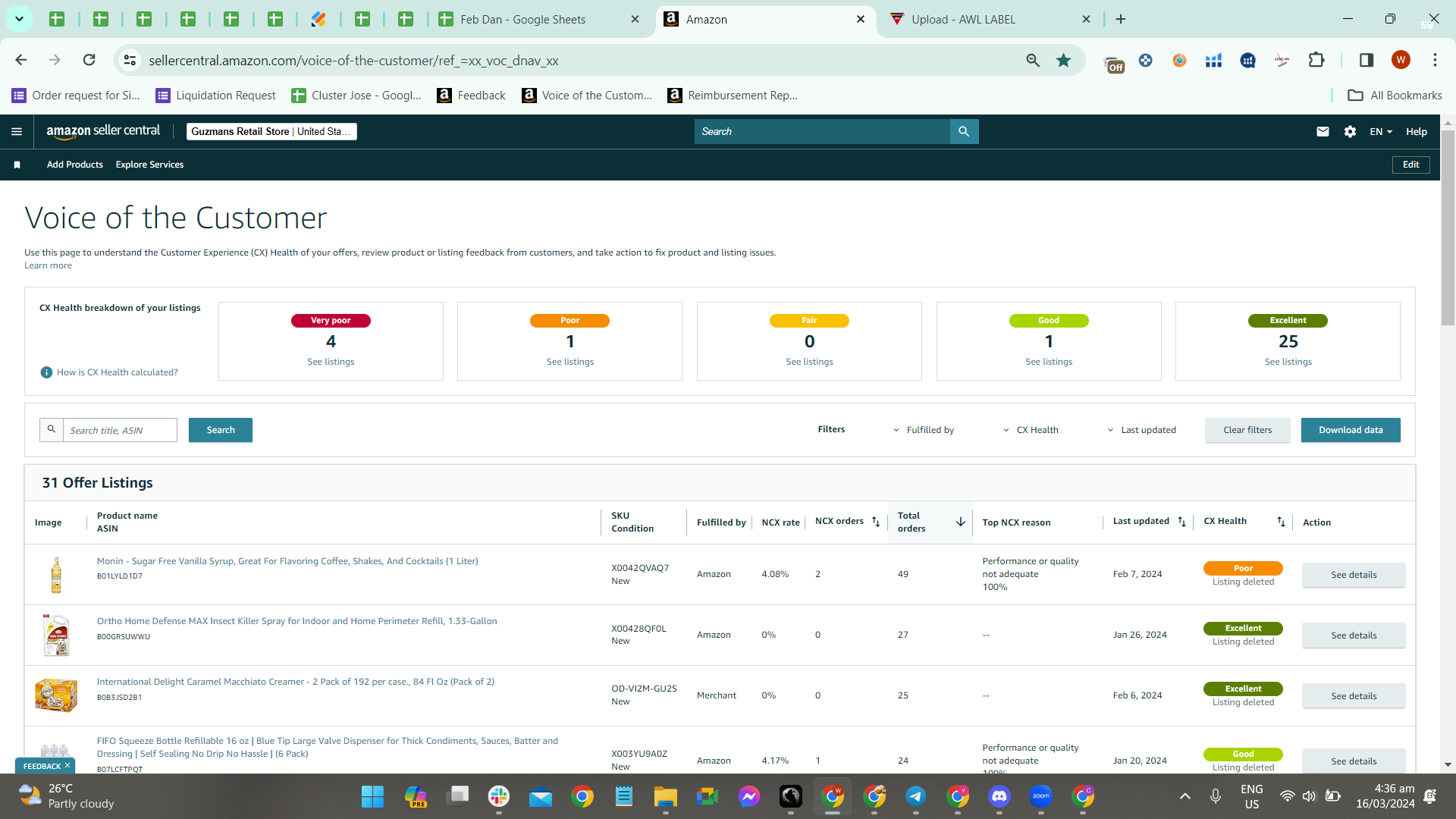
Task: Open All Bookmarks folder
Action: pos(1395,95)
